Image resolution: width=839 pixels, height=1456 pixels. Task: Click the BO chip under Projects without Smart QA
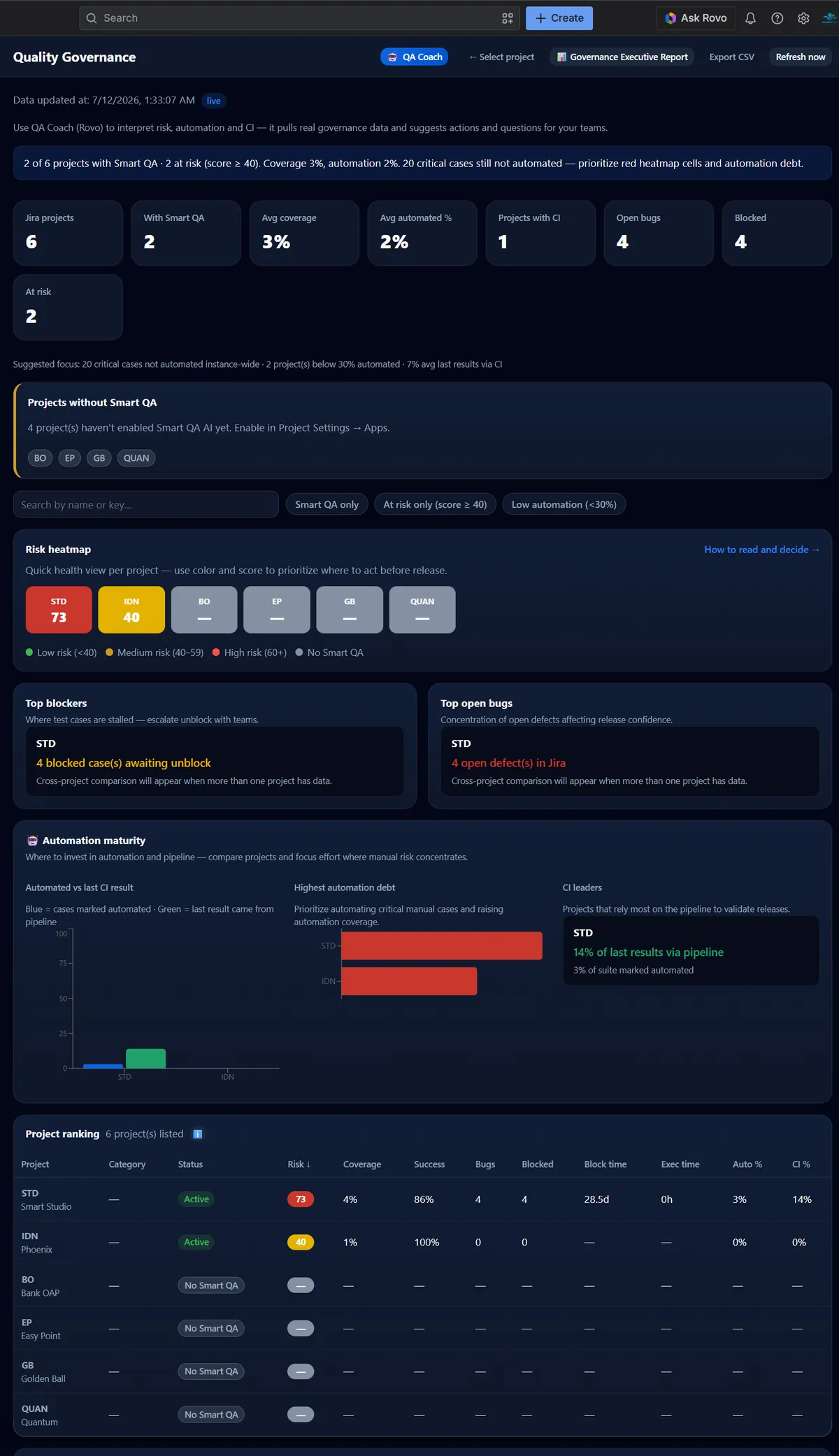pos(41,458)
